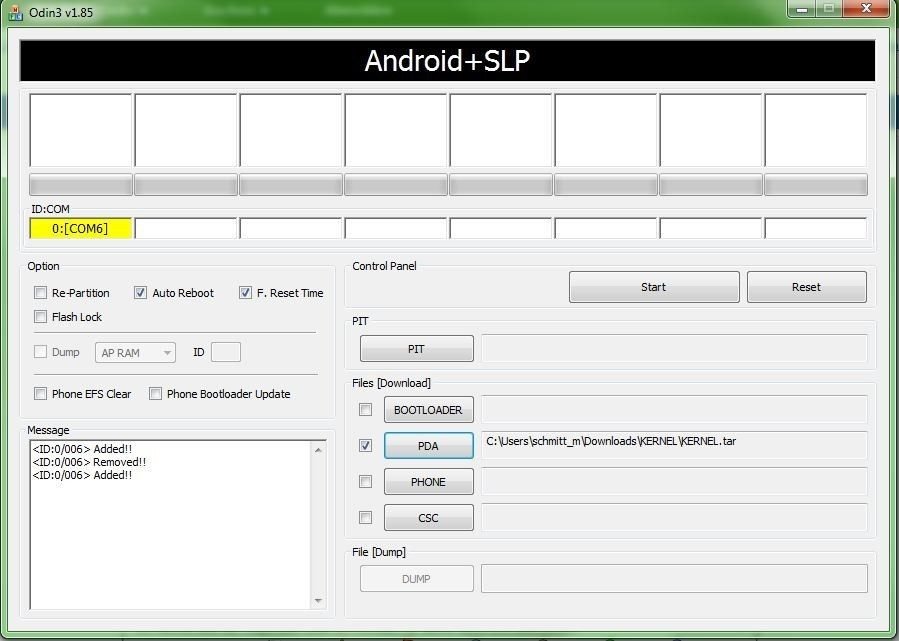Minimize the Odin3 window
The width and height of the screenshot is (899, 641).
click(x=802, y=9)
